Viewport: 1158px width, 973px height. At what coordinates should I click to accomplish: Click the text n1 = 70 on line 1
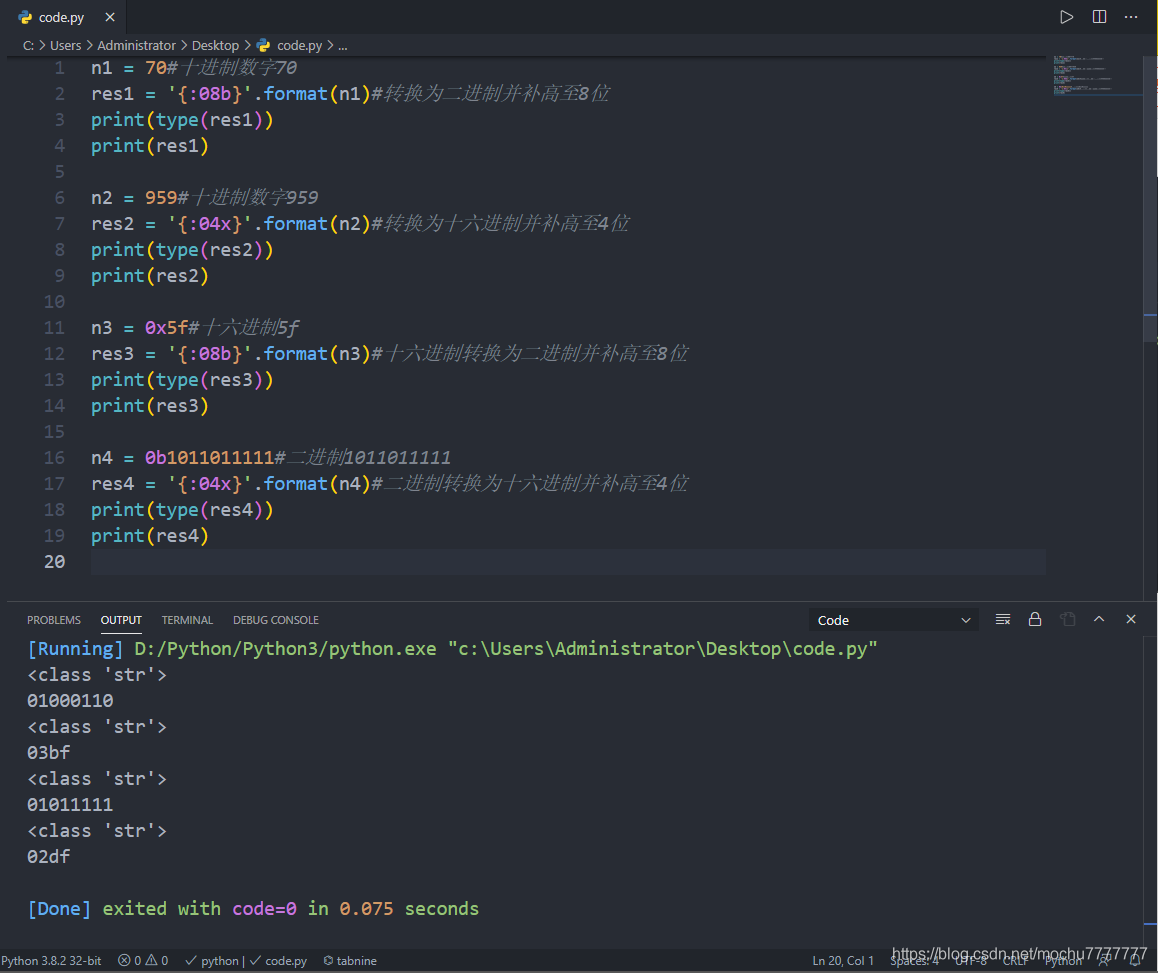(129, 68)
